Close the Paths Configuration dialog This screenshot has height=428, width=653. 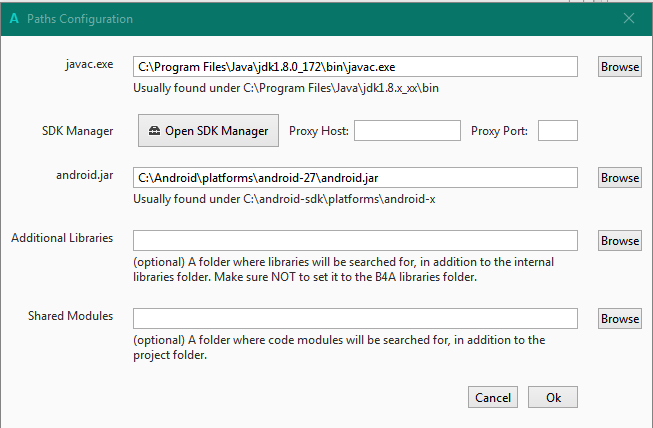pyautogui.click(x=629, y=18)
